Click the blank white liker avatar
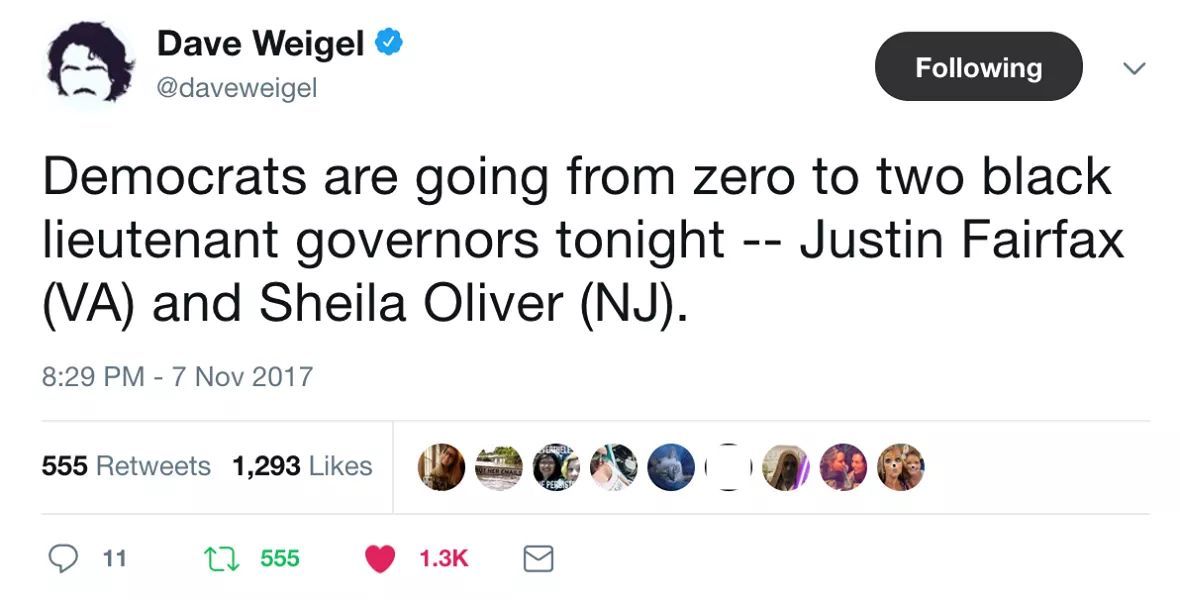 coord(728,467)
